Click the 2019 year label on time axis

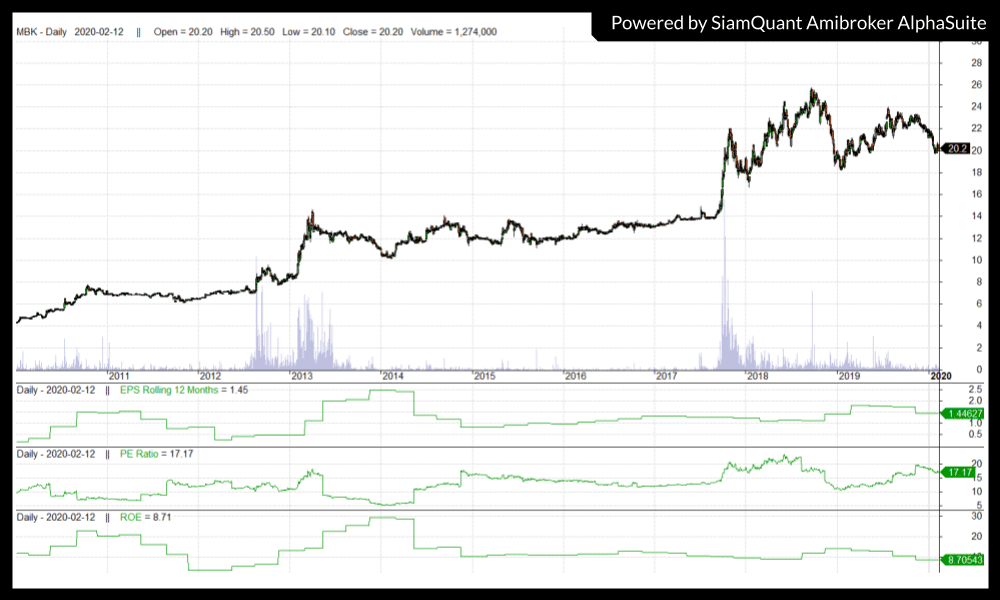tap(849, 376)
